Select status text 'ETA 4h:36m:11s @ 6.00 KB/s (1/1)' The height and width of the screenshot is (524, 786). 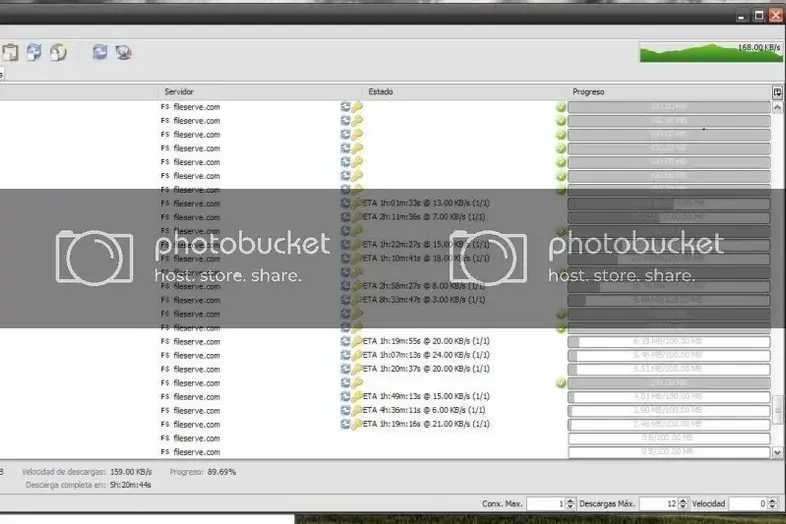(x=424, y=410)
